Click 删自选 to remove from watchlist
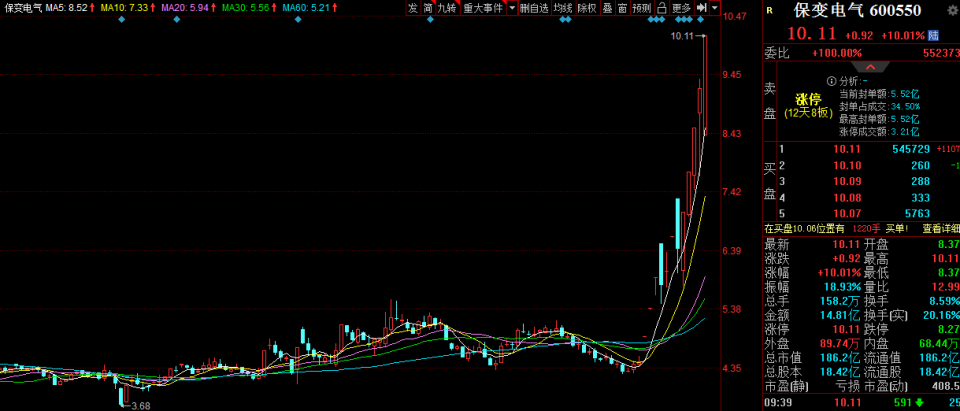The width and height of the screenshot is (960, 411). [534, 8]
